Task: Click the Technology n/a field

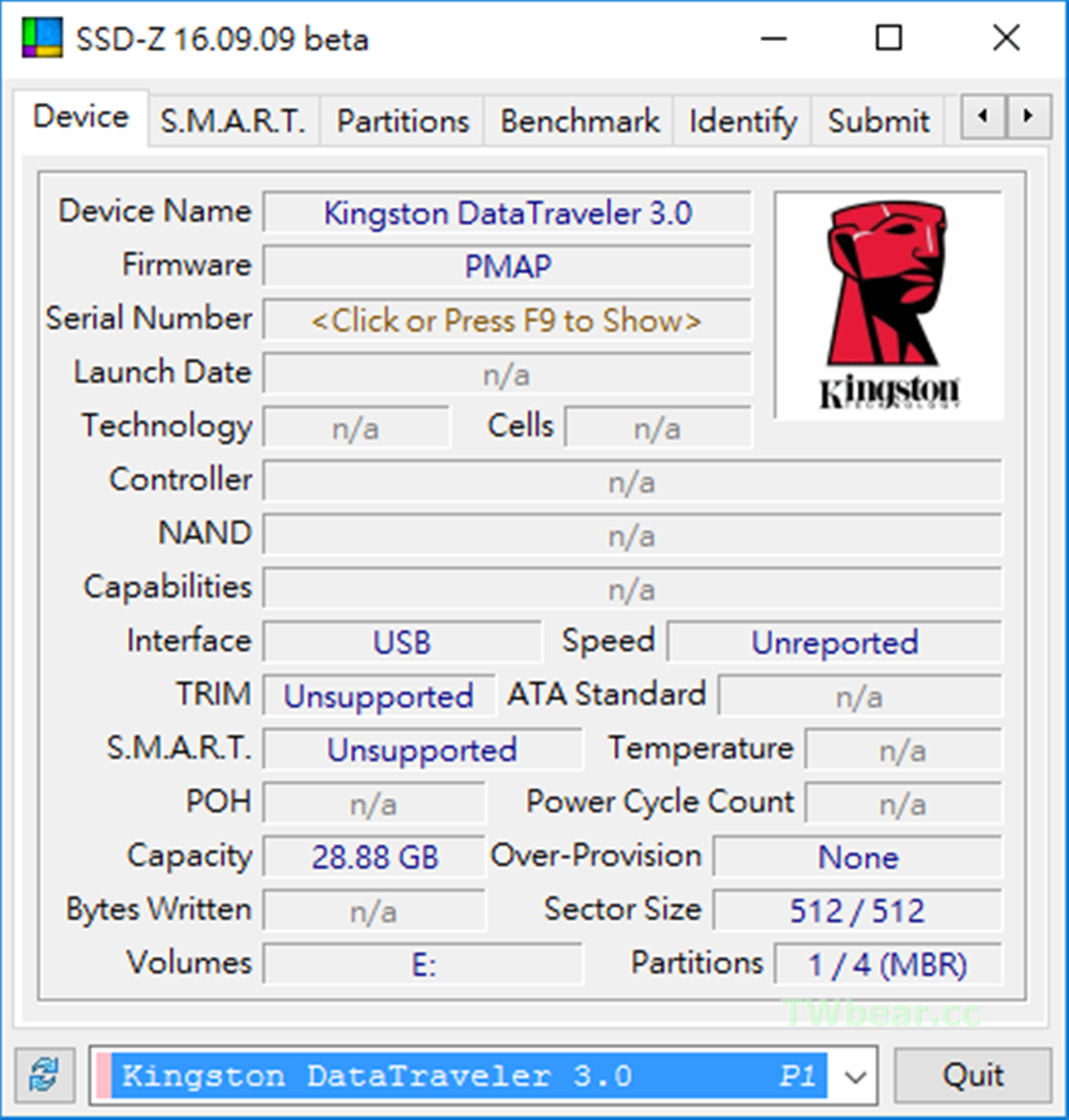Action: tap(356, 428)
